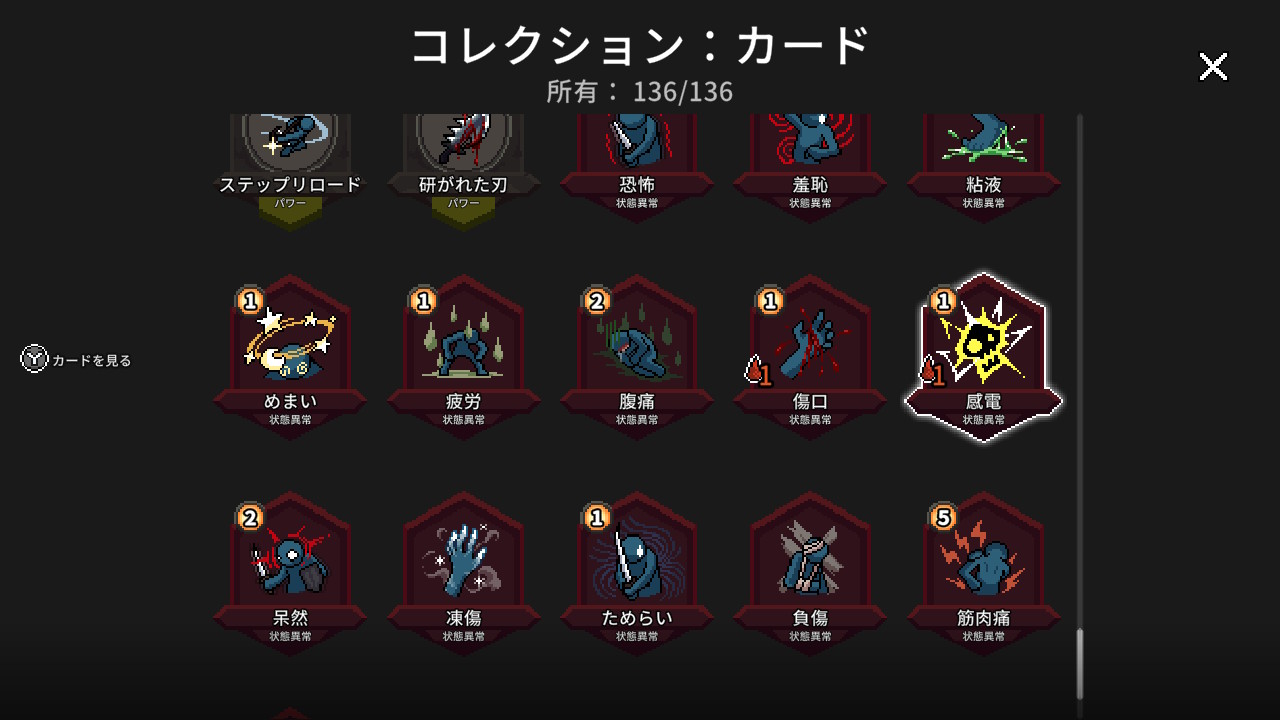Select the 筋肉痛 muscle pain card

[x=984, y=574]
